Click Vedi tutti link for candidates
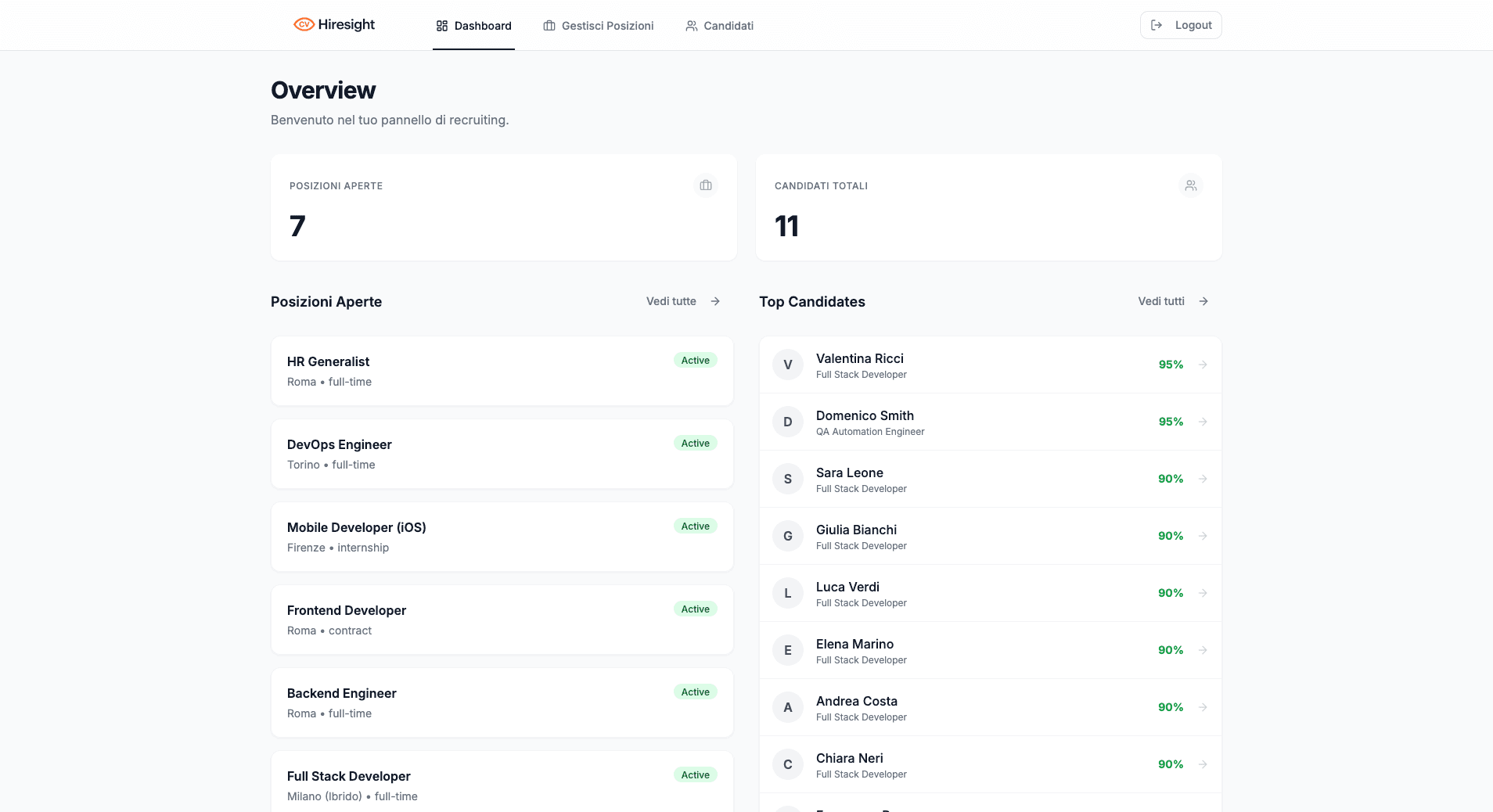 coord(1173,301)
